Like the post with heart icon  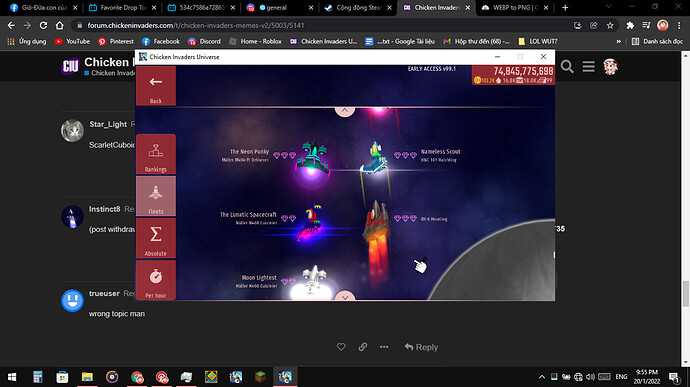pyautogui.click(x=341, y=347)
